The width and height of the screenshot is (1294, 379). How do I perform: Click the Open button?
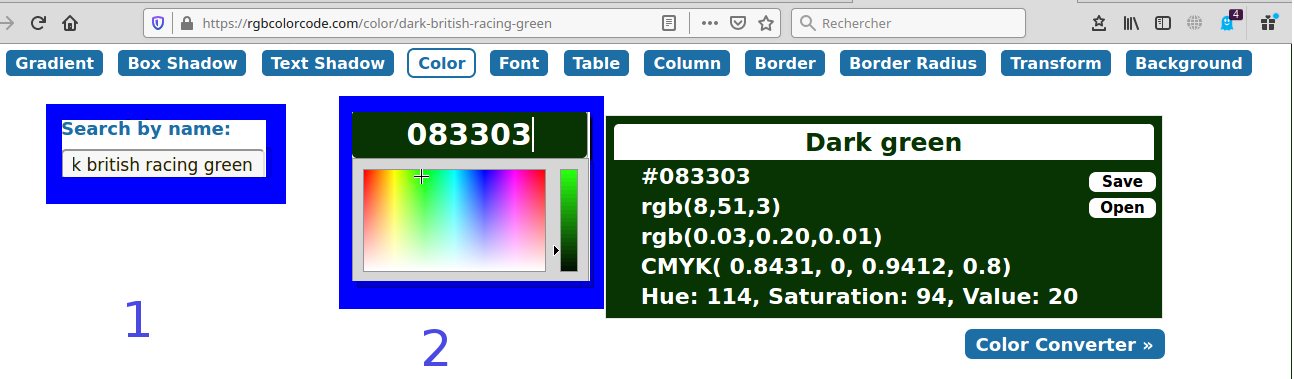(1122, 208)
